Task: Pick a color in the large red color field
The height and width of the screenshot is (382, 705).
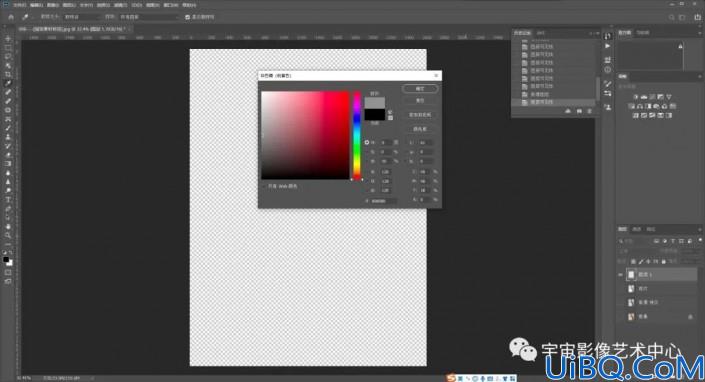Action: click(x=305, y=135)
